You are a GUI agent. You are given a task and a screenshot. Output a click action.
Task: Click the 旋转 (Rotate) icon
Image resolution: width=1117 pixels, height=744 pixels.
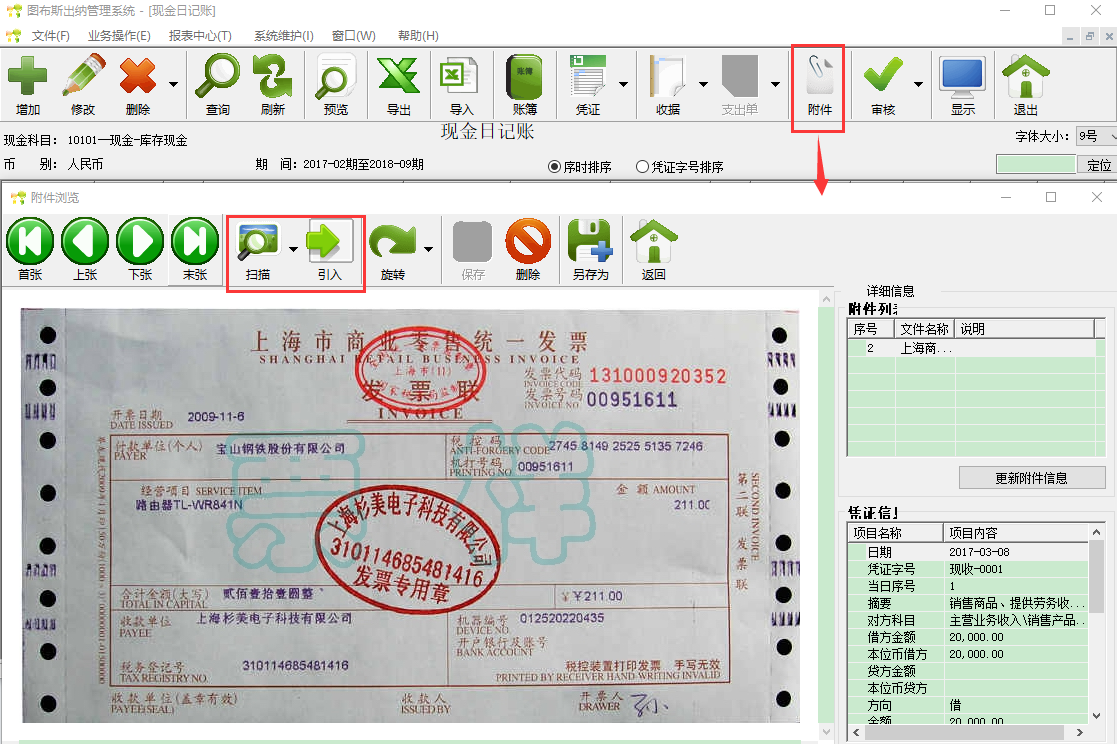click(393, 242)
